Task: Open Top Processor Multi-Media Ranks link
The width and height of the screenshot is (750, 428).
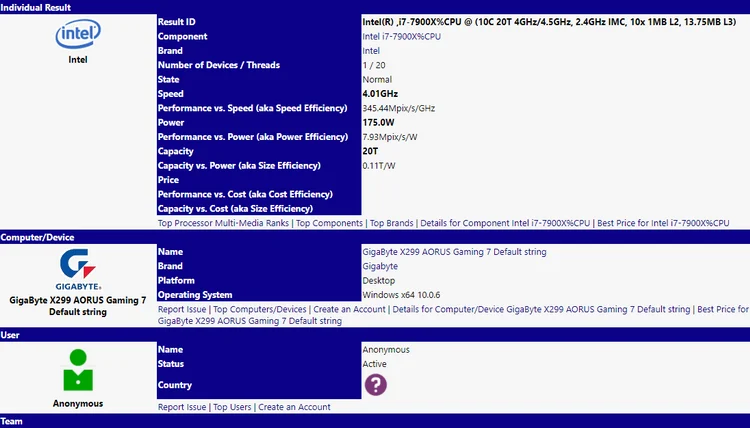Action: (223, 223)
